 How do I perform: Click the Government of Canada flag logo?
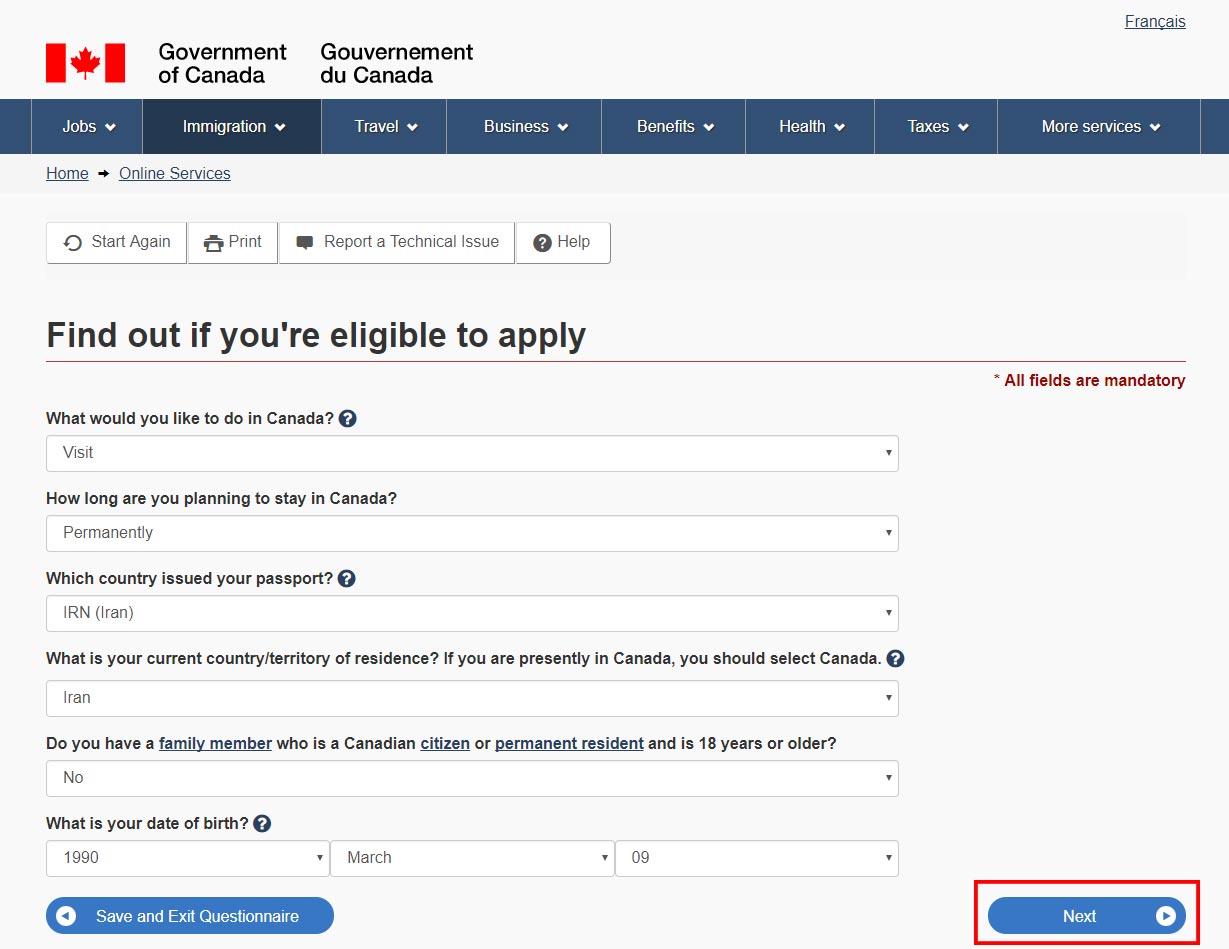[86, 63]
